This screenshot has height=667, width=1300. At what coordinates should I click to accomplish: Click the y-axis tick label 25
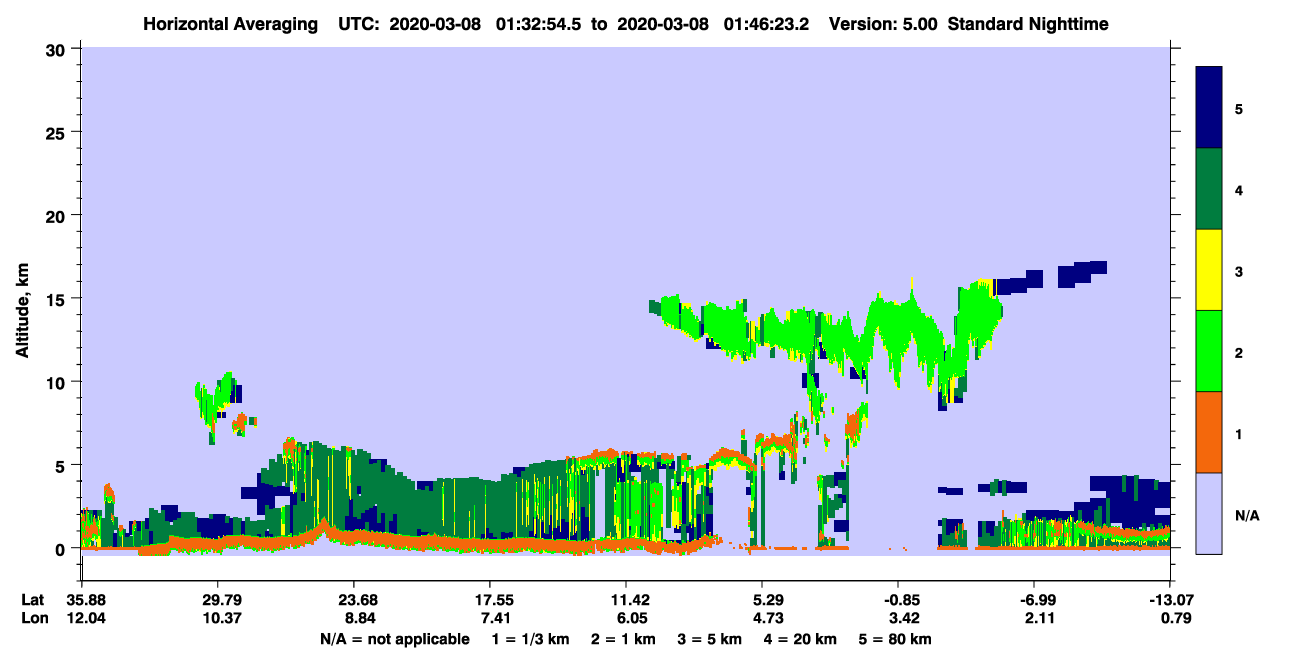(x=58, y=132)
